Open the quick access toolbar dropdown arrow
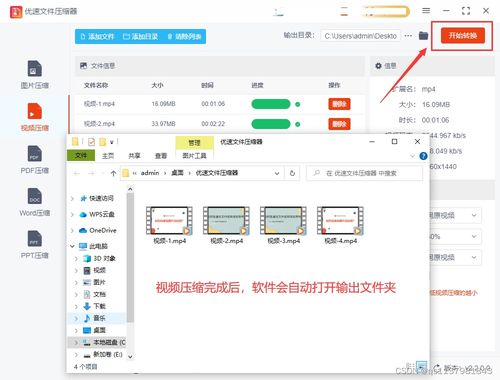This screenshot has width=500, height=380. tap(112, 142)
